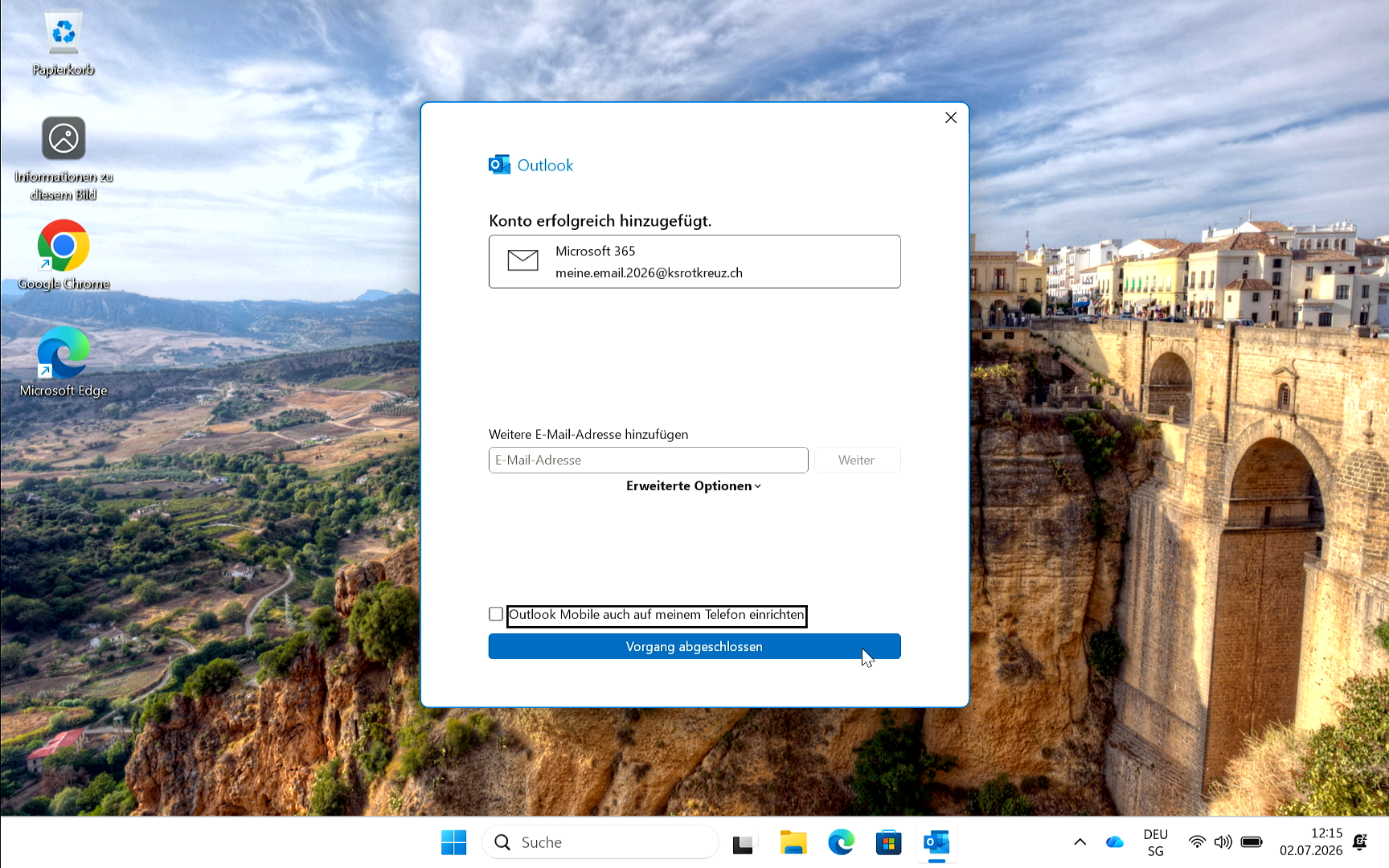Select the meine.email.2026@ksrotkreuz.ch account box
1389x868 pixels.
tap(694, 262)
